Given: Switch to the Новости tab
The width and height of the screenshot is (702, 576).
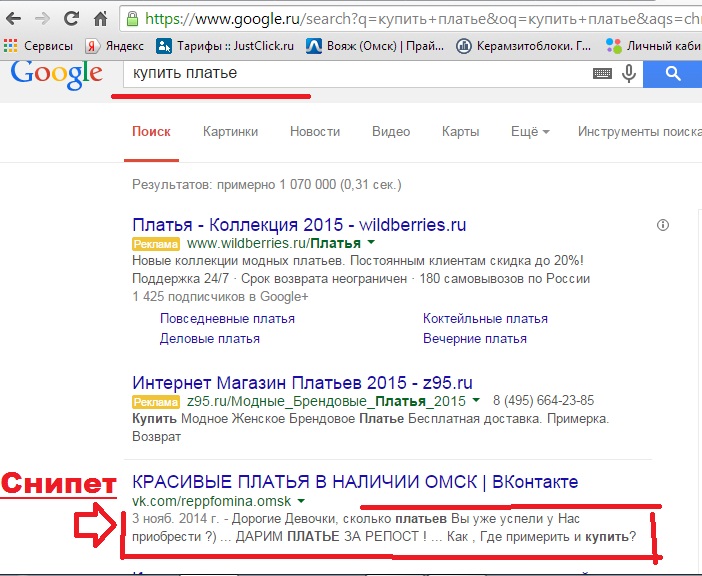Looking at the screenshot, I should pyautogui.click(x=315, y=132).
